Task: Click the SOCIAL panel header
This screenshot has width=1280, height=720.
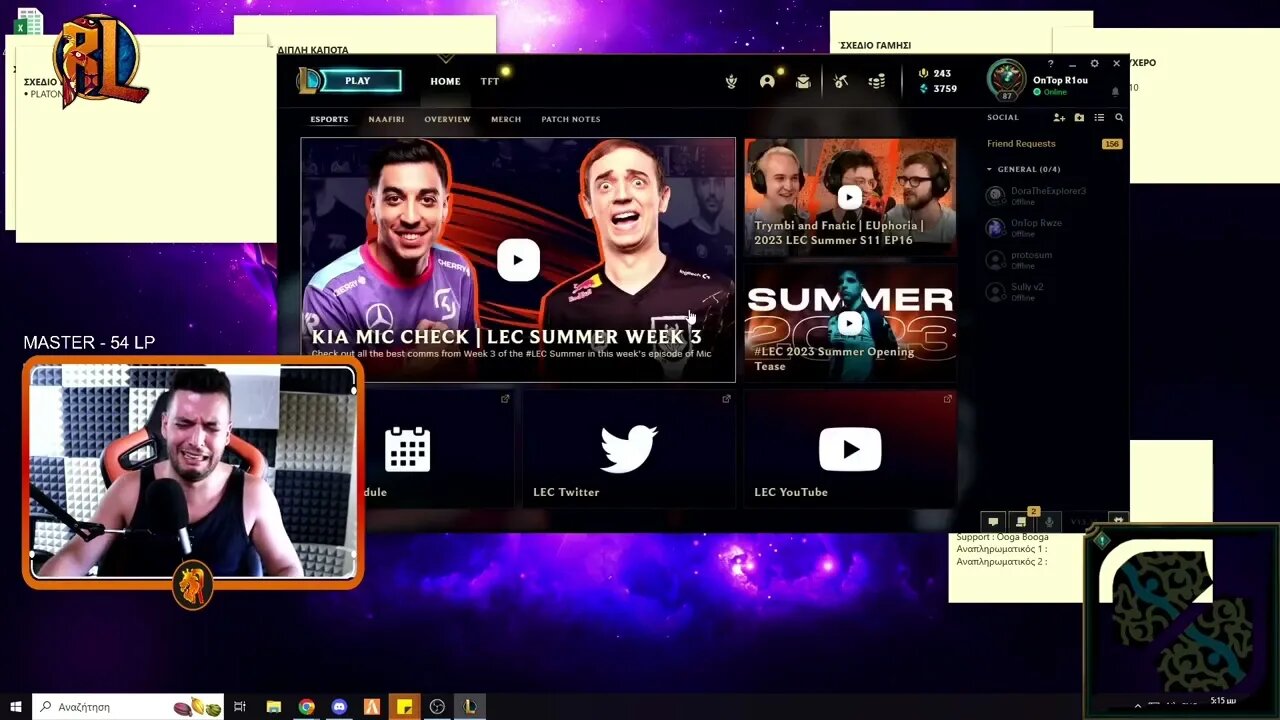Action: (1003, 118)
